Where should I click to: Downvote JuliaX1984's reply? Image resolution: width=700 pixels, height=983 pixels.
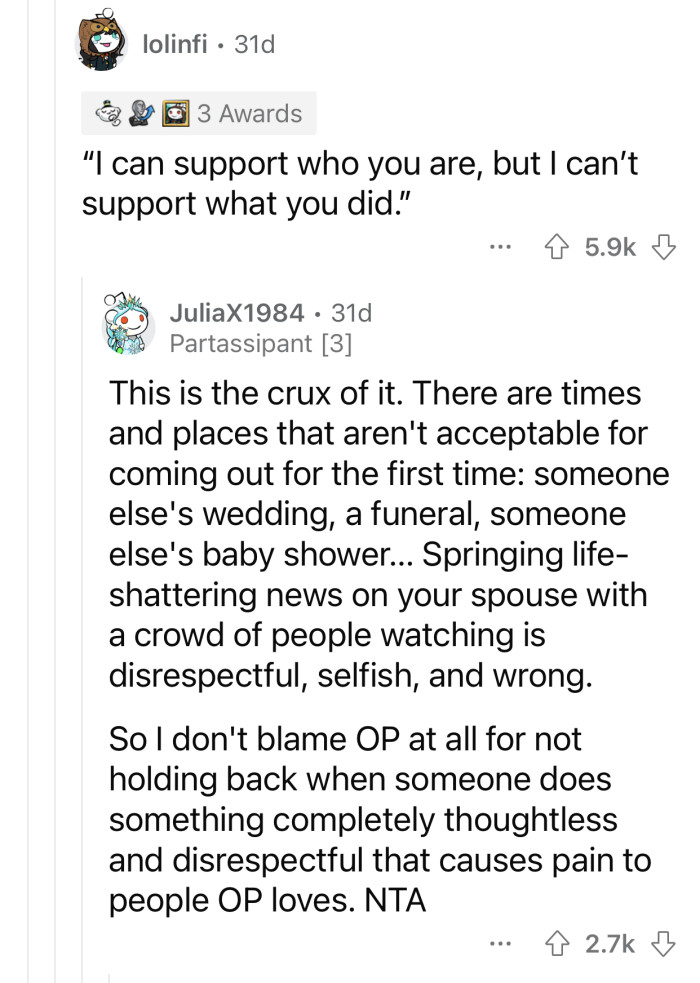pyautogui.click(x=664, y=944)
